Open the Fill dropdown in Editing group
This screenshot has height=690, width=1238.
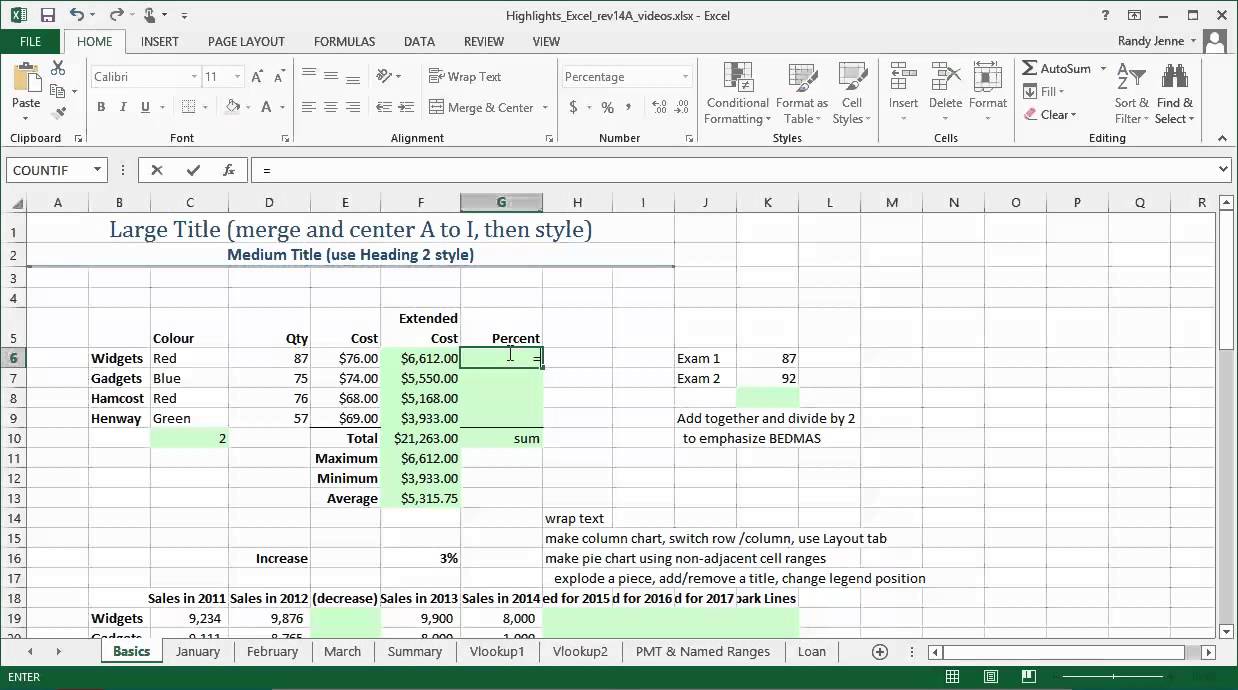pos(1044,91)
